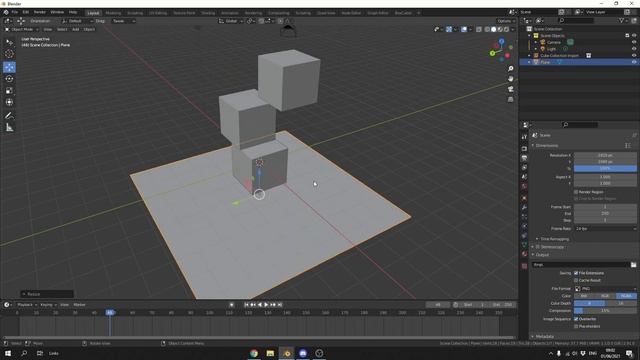Image resolution: width=640 pixels, height=360 pixels.
Task: Open the Modifiers wrench tab
Action: [524, 207]
